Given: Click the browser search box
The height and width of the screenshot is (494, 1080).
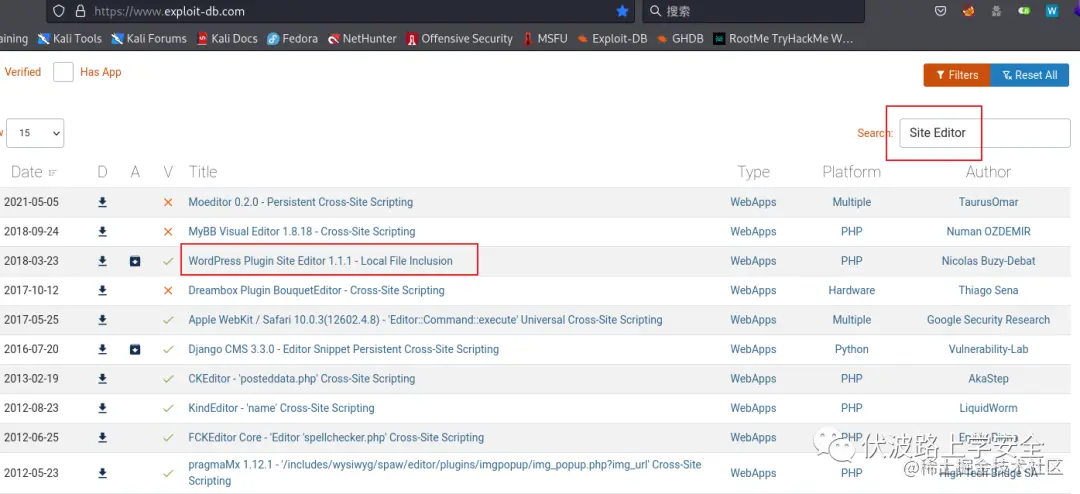Looking at the screenshot, I should [754, 11].
